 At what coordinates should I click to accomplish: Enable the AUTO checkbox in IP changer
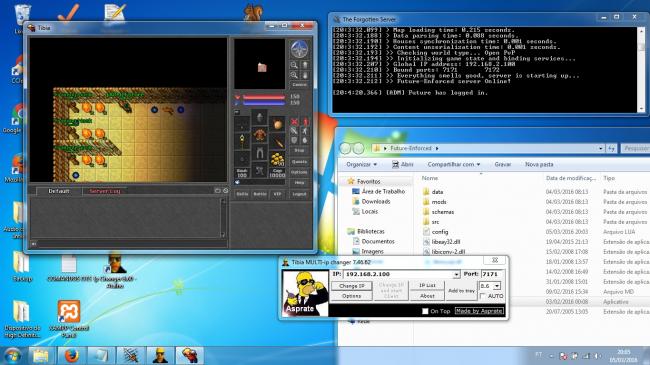[483, 296]
